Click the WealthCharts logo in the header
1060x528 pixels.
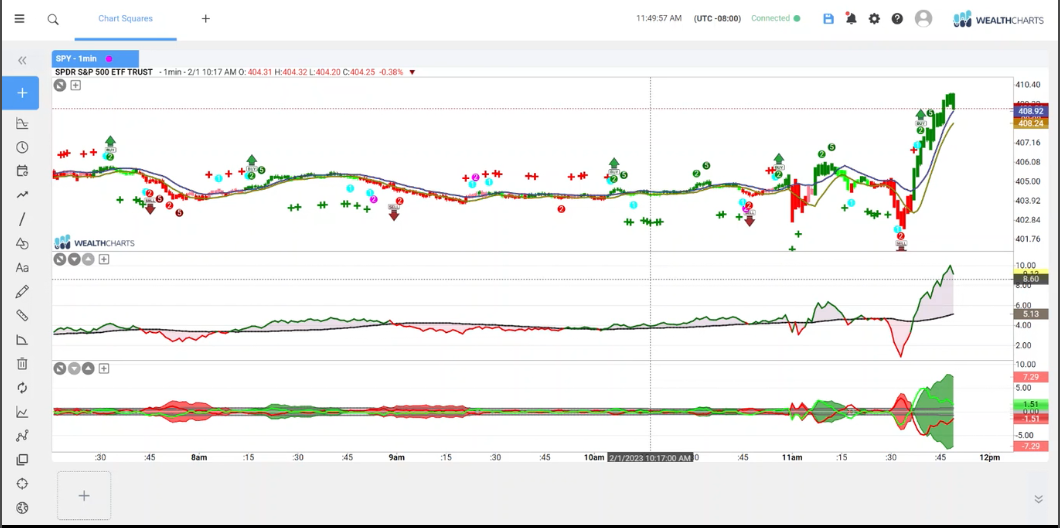(x=998, y=19)
